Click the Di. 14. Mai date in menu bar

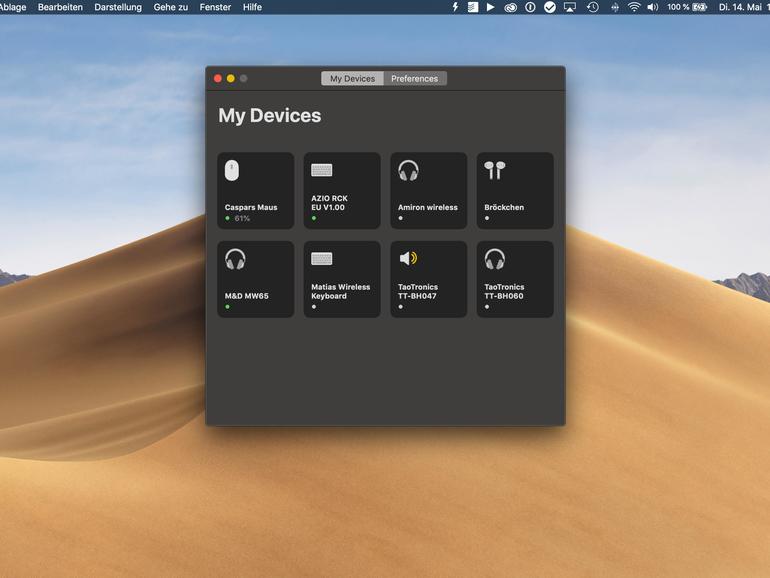coord(743,7)
